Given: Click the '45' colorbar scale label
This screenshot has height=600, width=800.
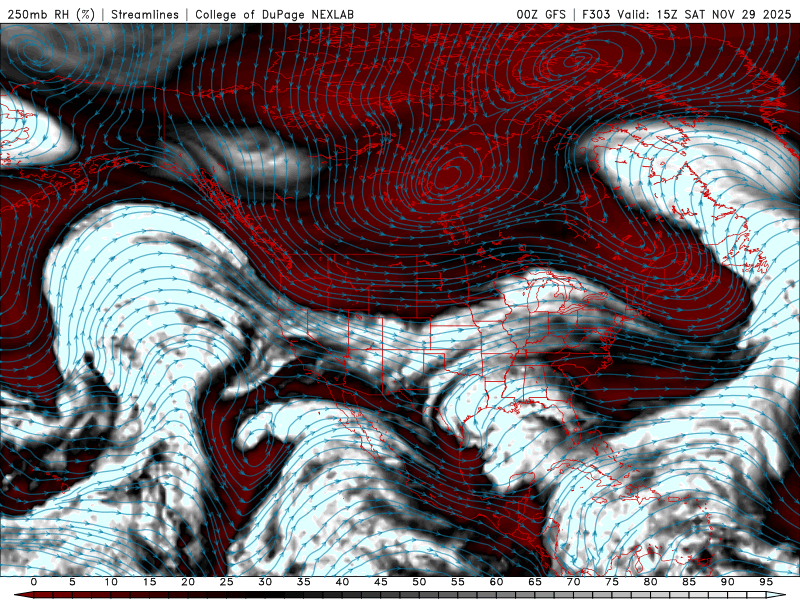Looking at the screenshot, I should [x=381, y=582].
